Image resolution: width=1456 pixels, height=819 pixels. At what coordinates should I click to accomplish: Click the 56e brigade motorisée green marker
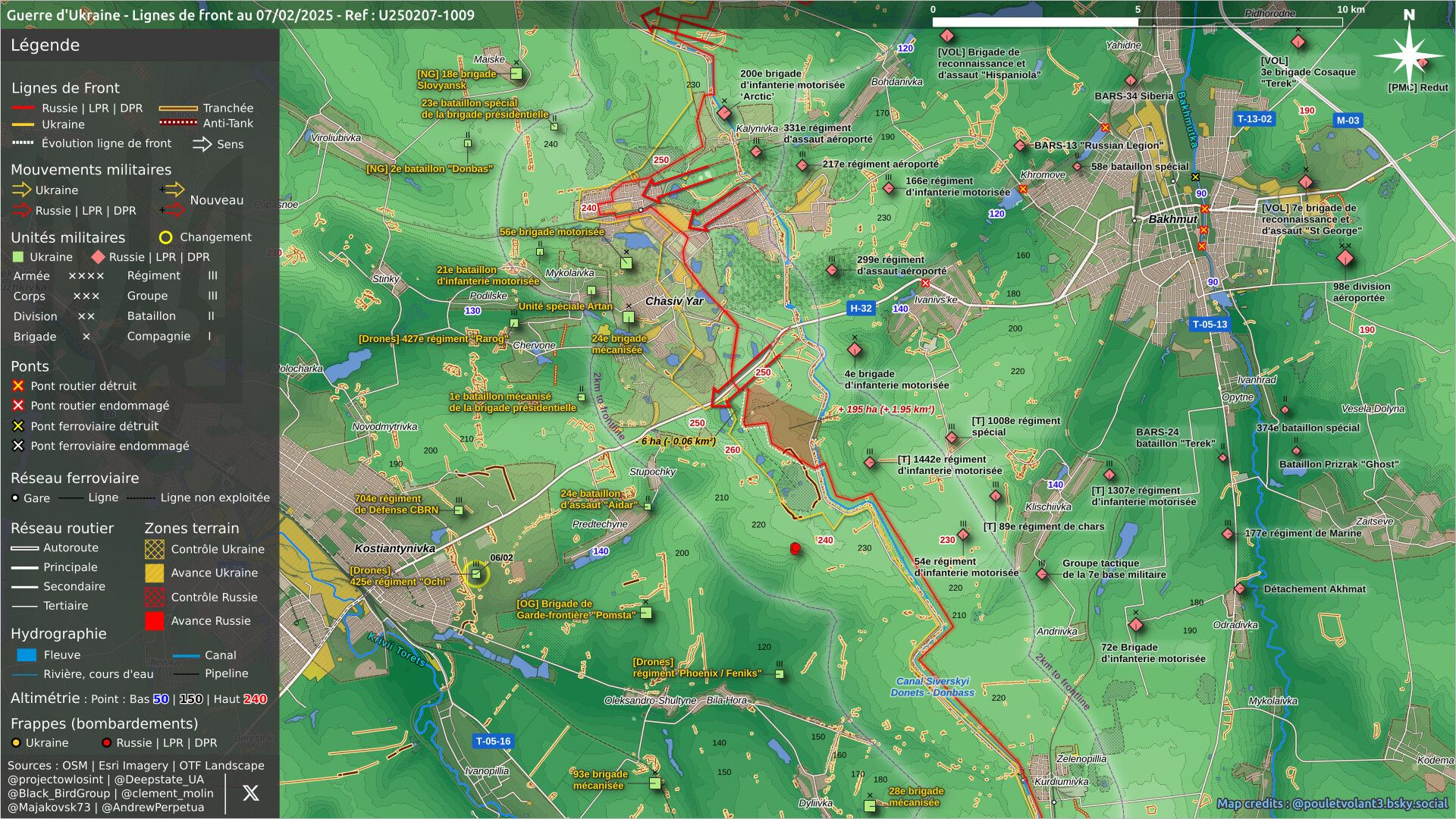point(626,262)
